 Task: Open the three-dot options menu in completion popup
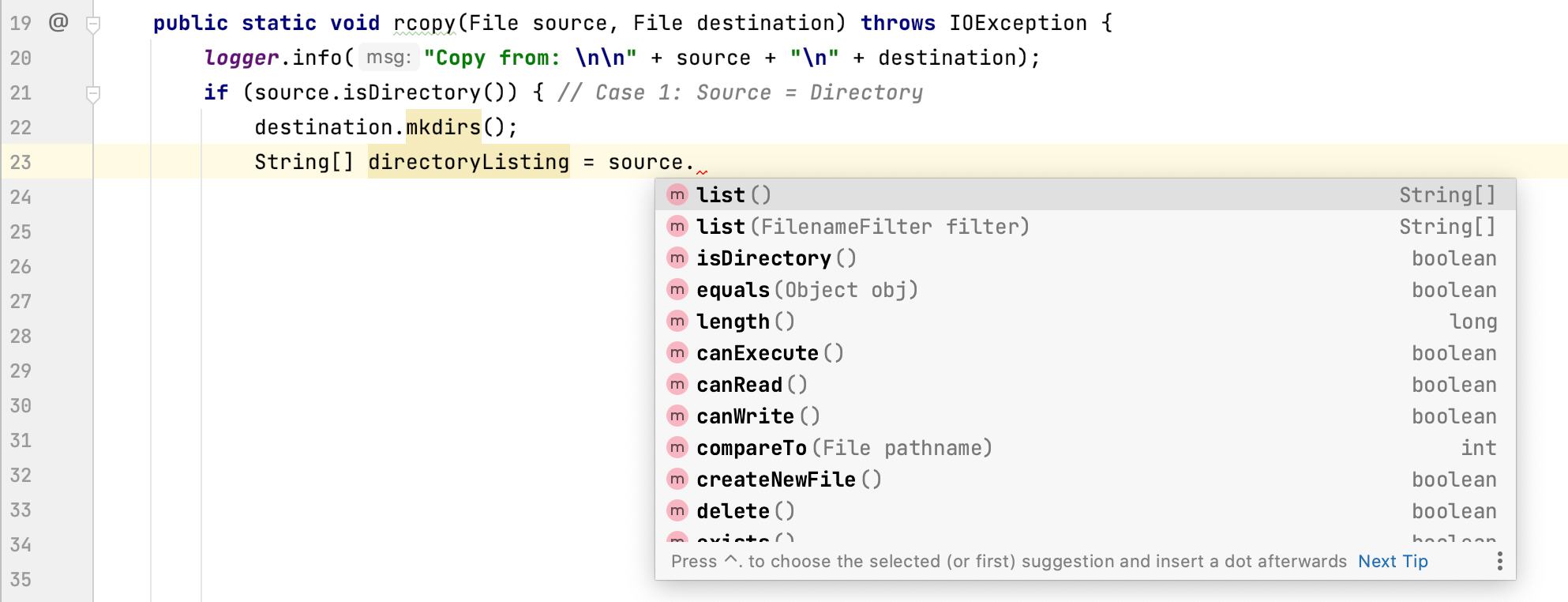coord(1499,561)
